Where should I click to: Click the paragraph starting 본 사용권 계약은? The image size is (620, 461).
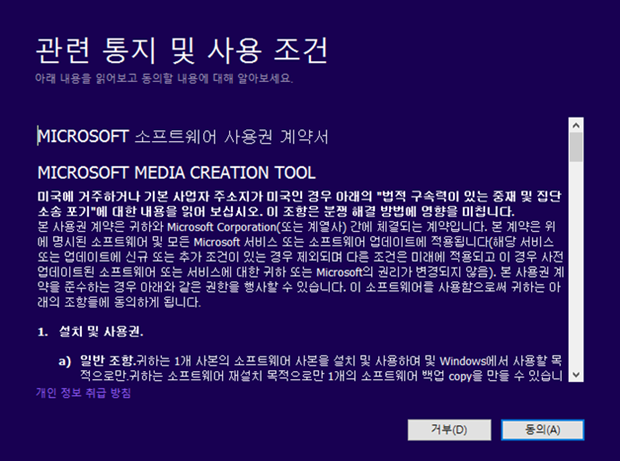(x=301, y=265)
